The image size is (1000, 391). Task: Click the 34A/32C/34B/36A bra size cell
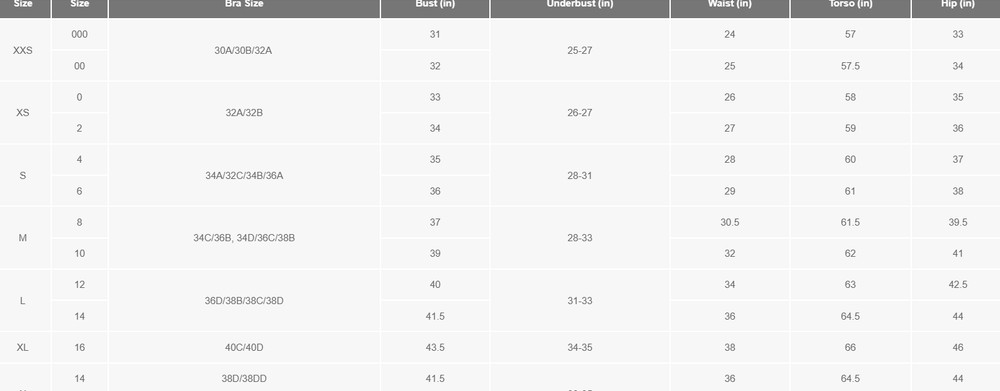point(244,175)
